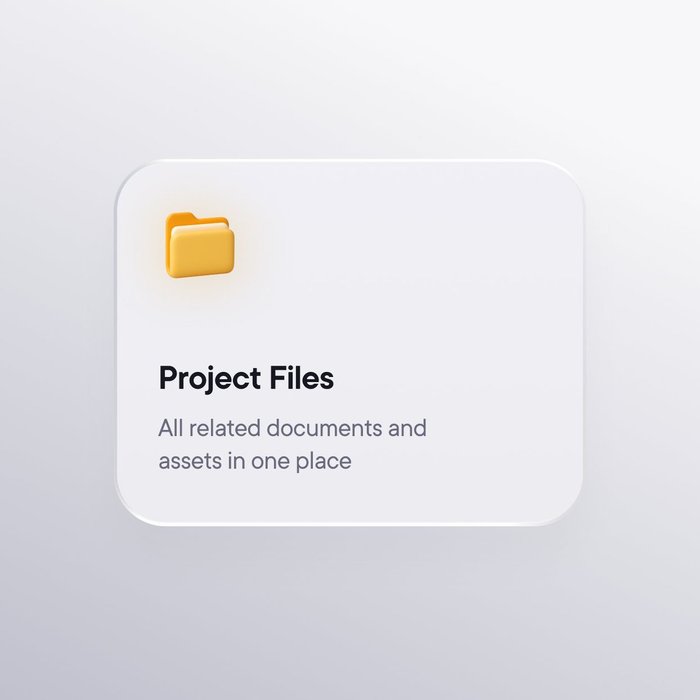Click the gray background below the card

350,614
